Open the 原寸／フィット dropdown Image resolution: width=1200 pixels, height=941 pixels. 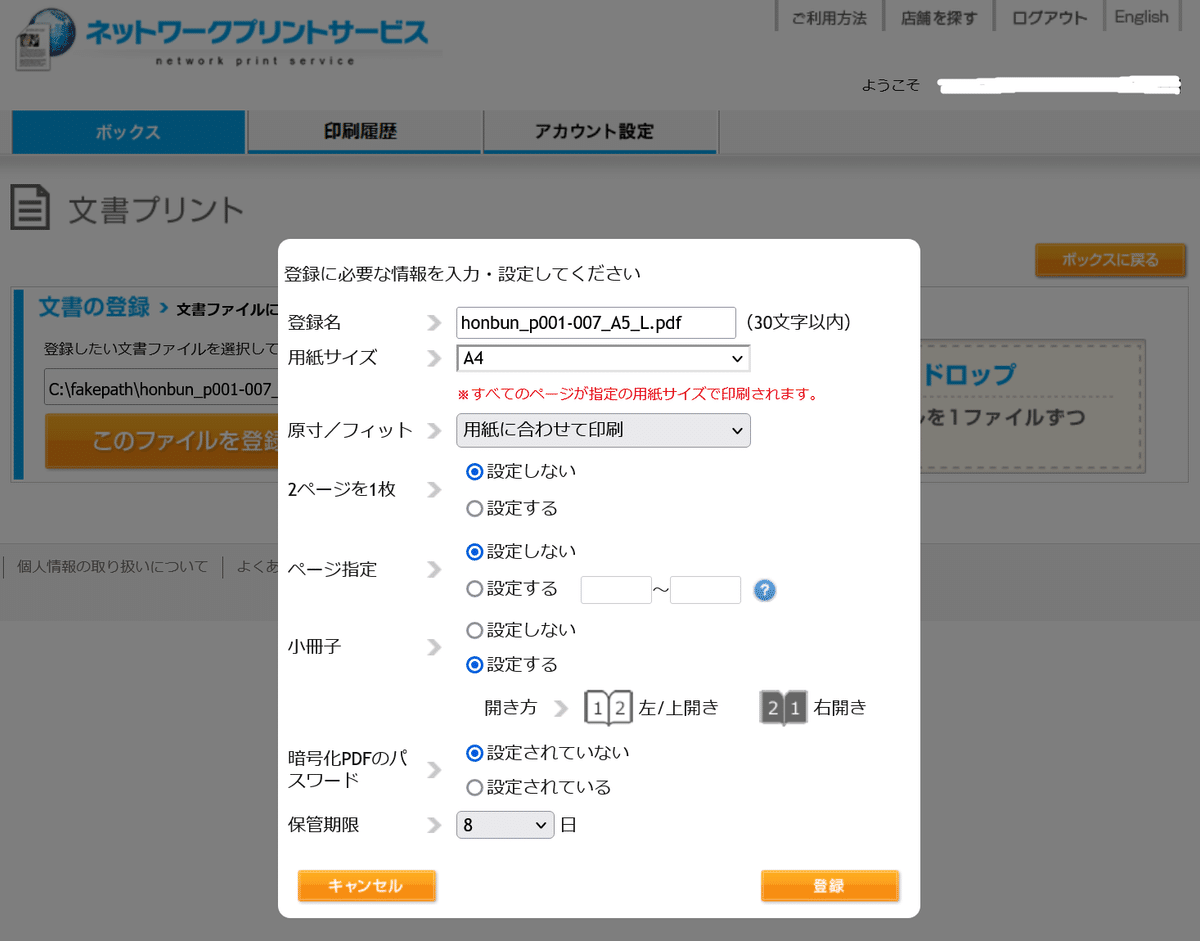click(x=603, y=430)
